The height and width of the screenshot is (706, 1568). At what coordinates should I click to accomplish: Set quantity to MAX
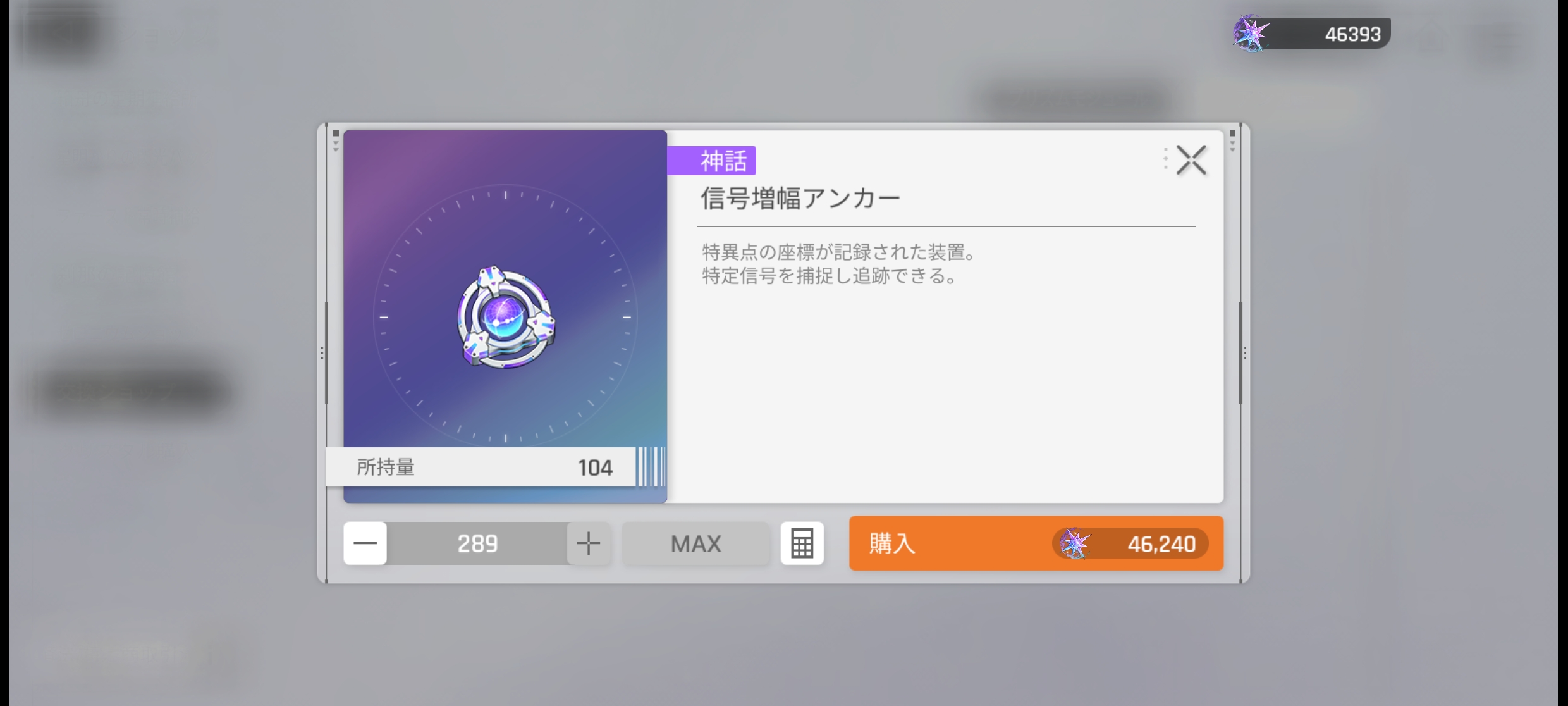[x=695, y=543]
